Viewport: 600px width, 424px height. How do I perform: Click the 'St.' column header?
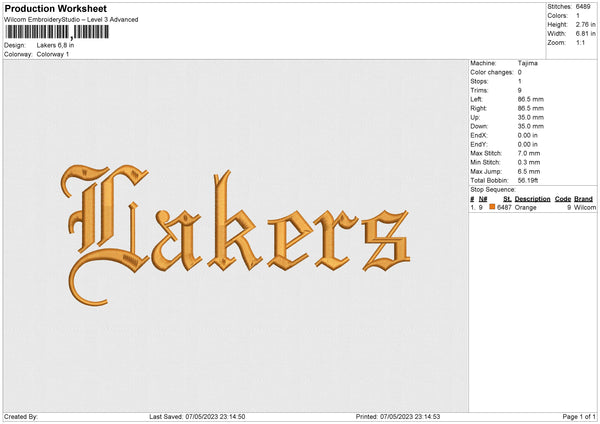(x=507, y=199)
